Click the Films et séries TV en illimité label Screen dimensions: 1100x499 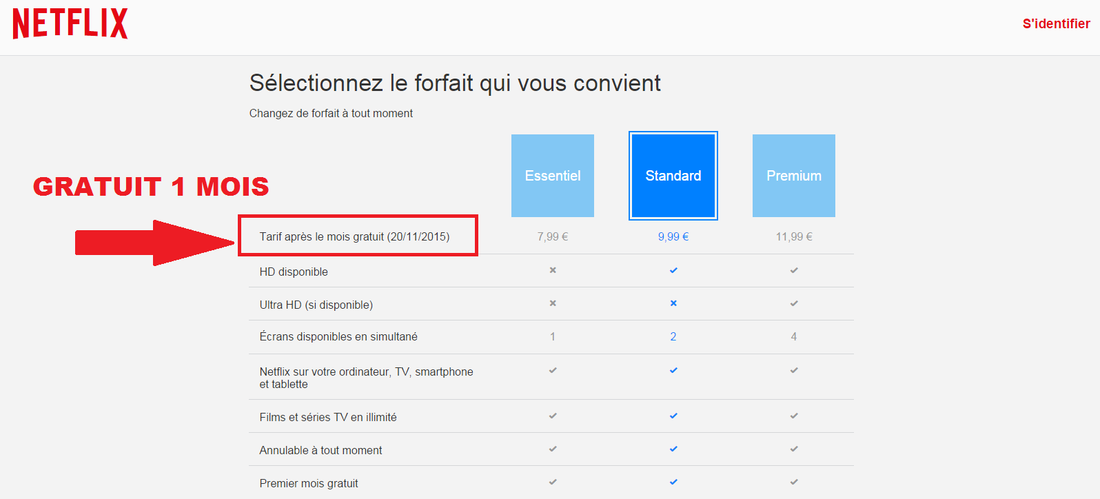coord(328,417)
